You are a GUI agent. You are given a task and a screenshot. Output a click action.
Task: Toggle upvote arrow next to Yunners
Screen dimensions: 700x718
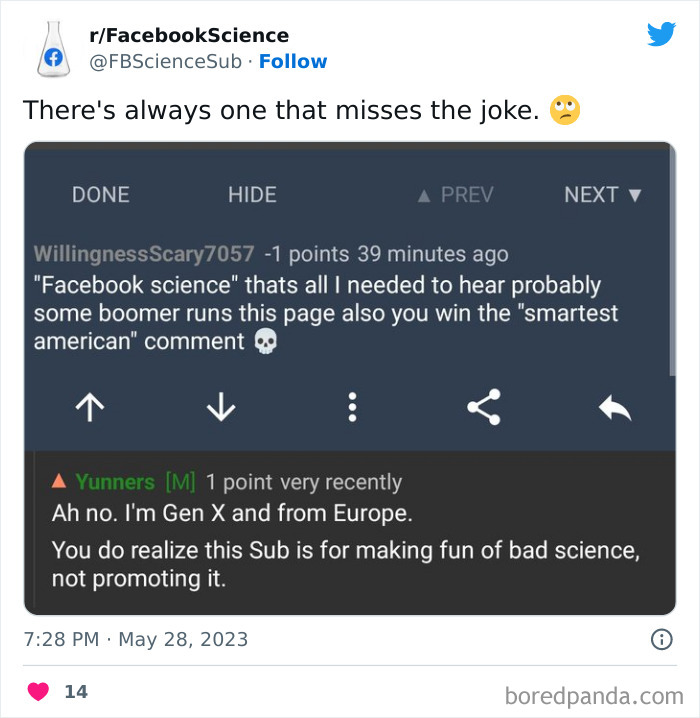coord(59,482)
